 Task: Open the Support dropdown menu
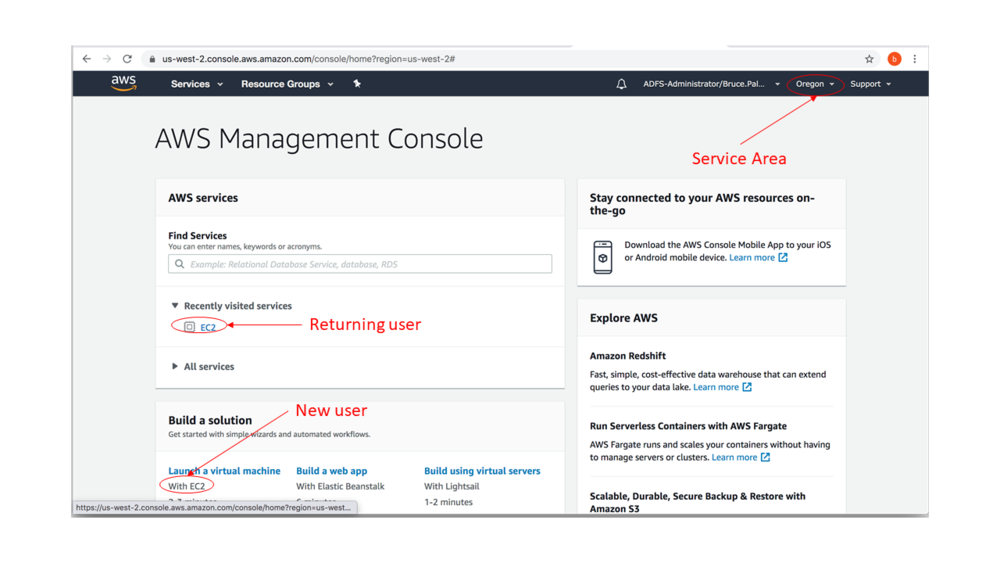point(871,84)
